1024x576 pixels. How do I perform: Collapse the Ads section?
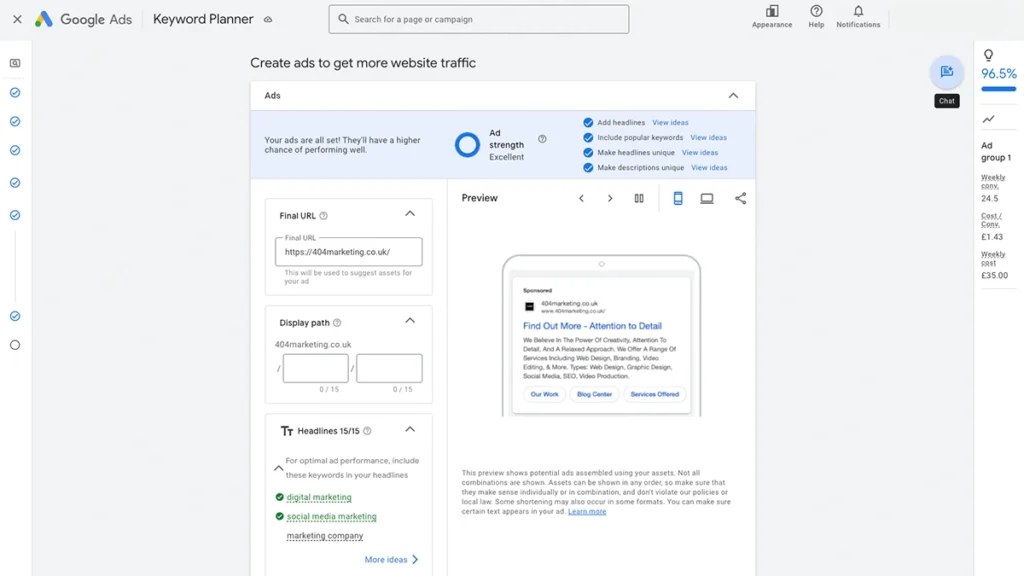(x=733, y=95)
